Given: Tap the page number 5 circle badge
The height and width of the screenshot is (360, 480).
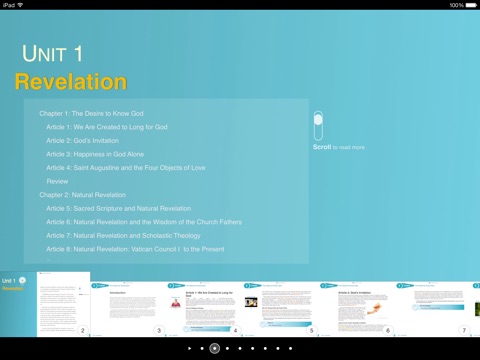Looking at the screenshot, I should pos(312,330).
